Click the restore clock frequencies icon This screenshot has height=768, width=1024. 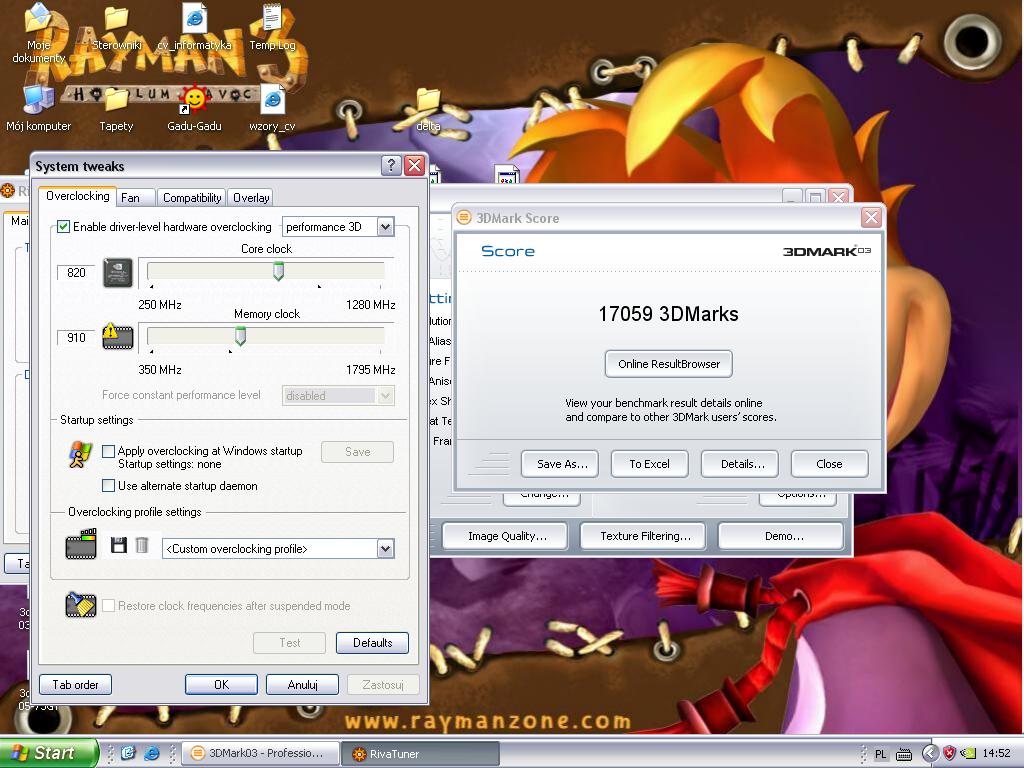(81, 605)
